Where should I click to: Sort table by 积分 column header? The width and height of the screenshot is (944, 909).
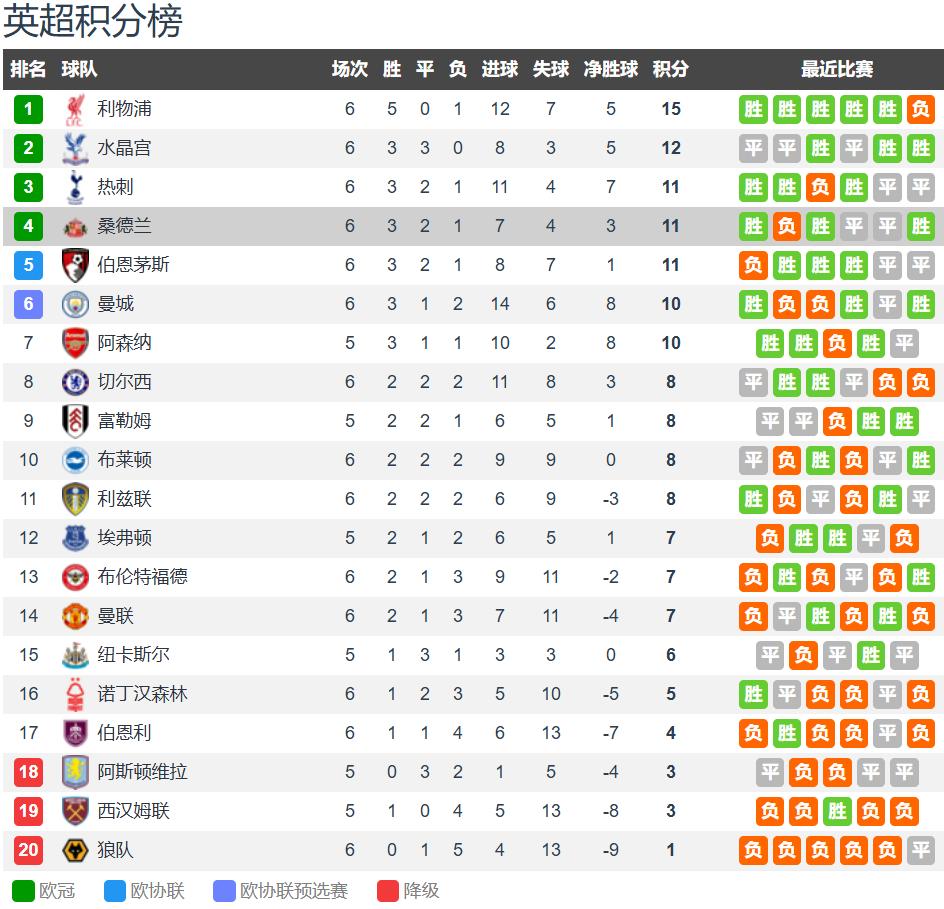(x=670, y=69)
